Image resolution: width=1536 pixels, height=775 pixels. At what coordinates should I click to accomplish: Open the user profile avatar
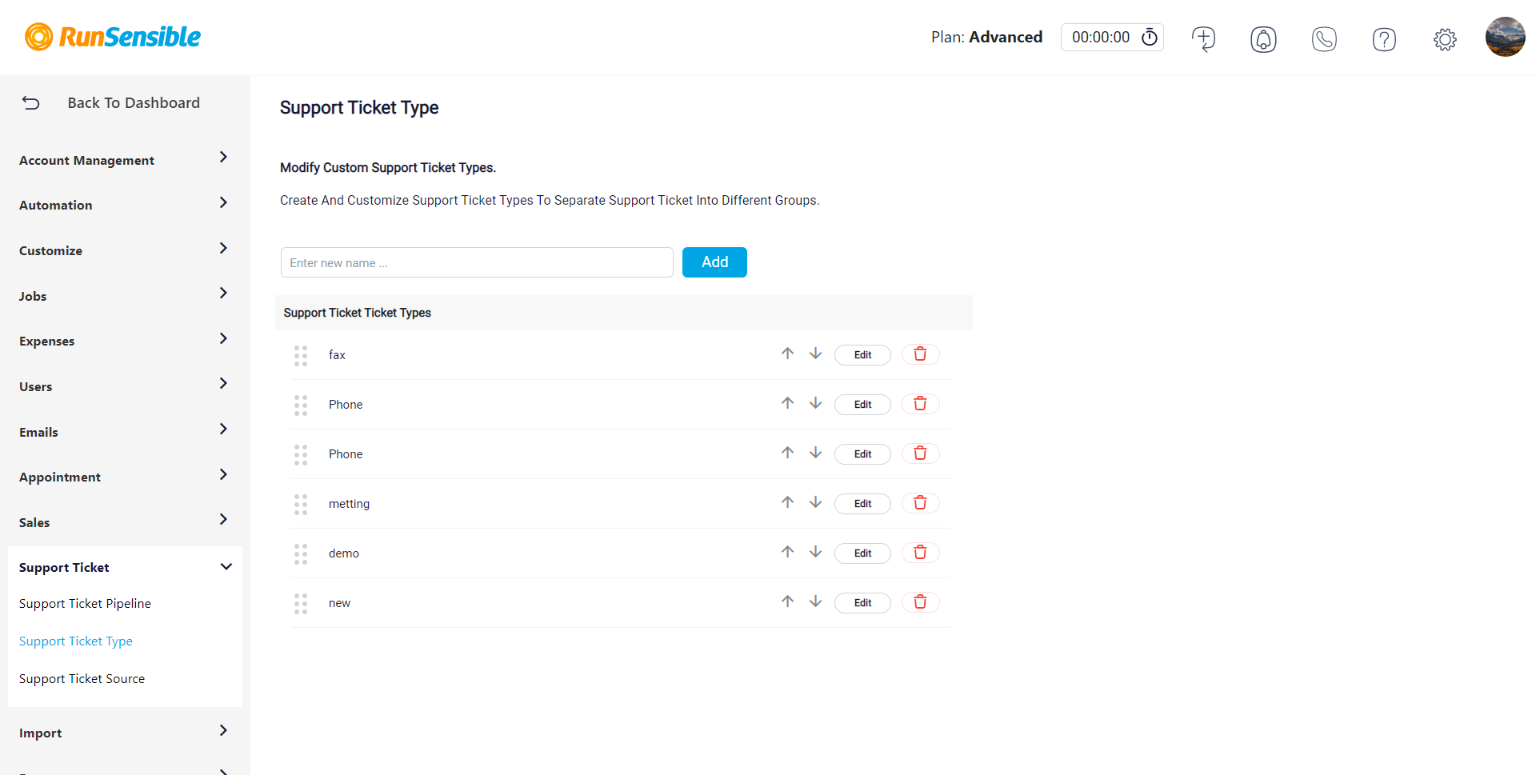tap(1505, 37)
